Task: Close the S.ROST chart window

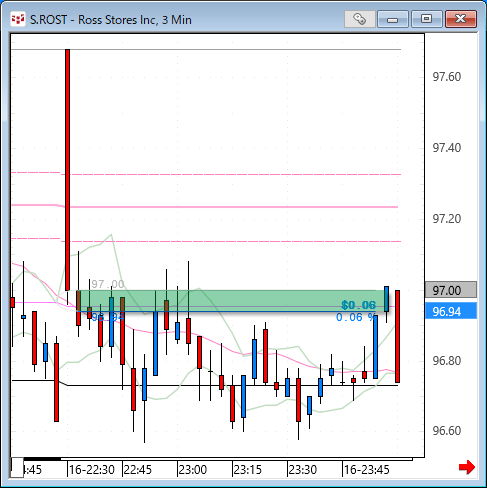Action: click(x=461, y=19)
